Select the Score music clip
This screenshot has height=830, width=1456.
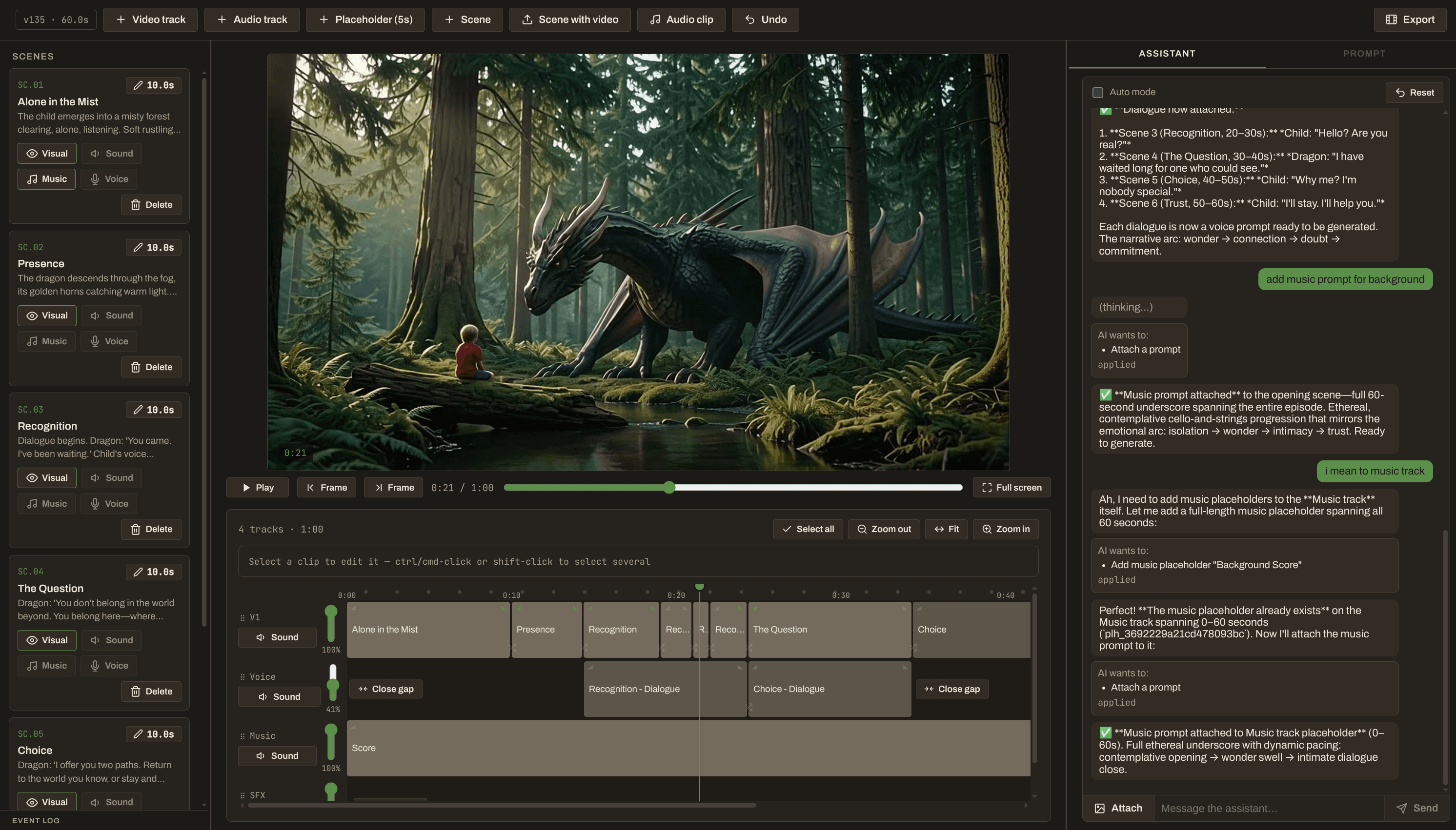pyautogui.click(x=688, y=748)
